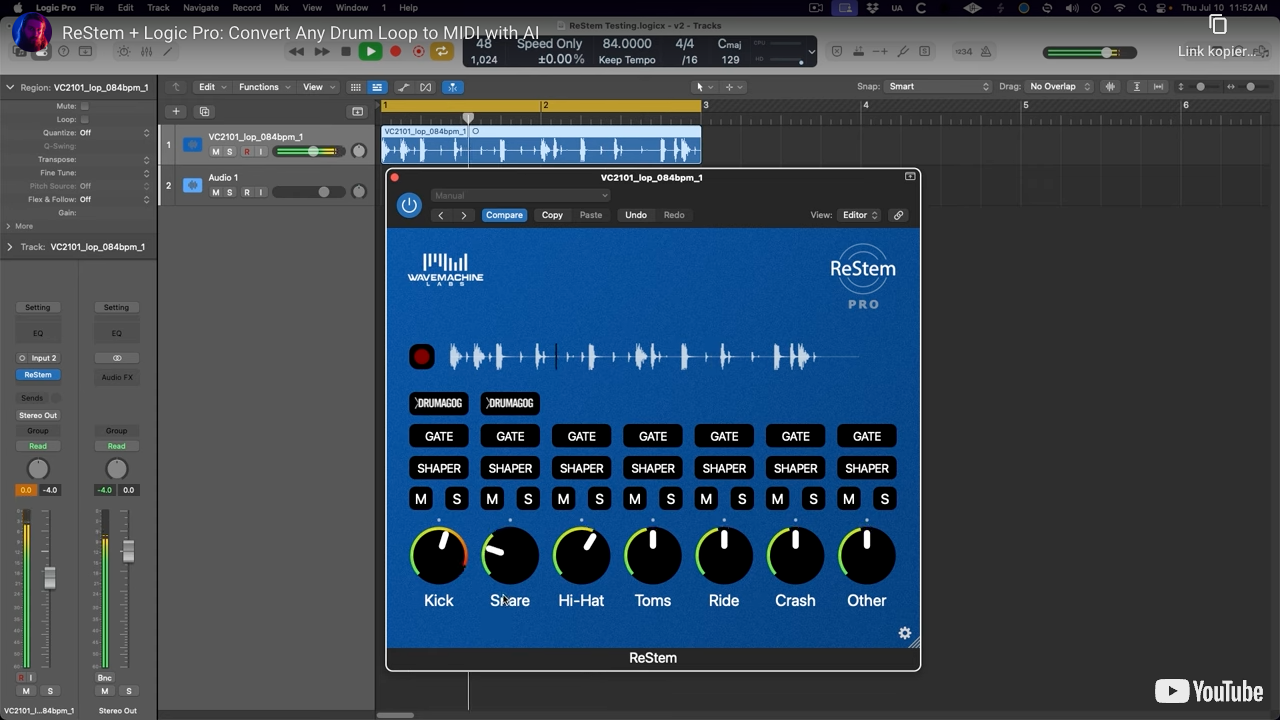Open the View dropdown in tracks area
The width and height of the screenshot is (1280, 720).
[318, 87]
